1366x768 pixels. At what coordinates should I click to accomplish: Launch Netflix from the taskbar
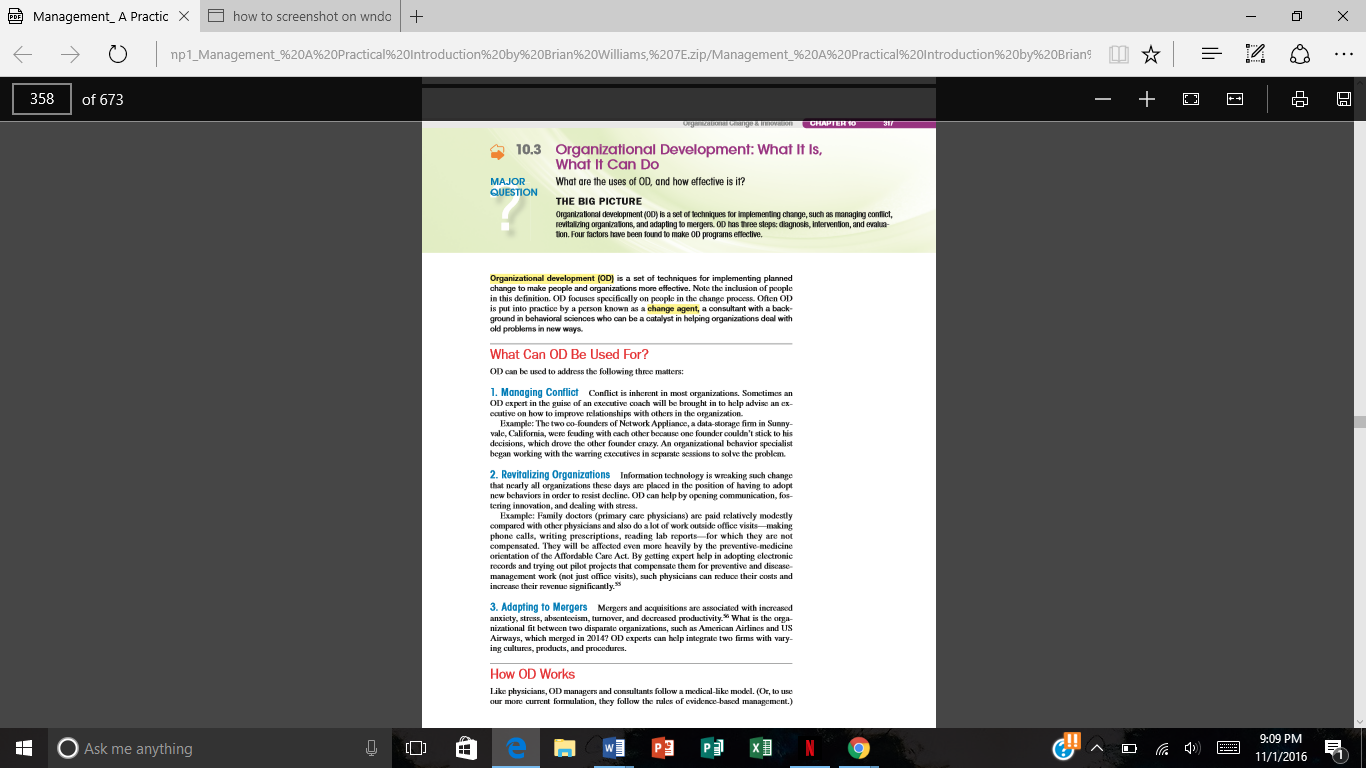coord(809,748)
